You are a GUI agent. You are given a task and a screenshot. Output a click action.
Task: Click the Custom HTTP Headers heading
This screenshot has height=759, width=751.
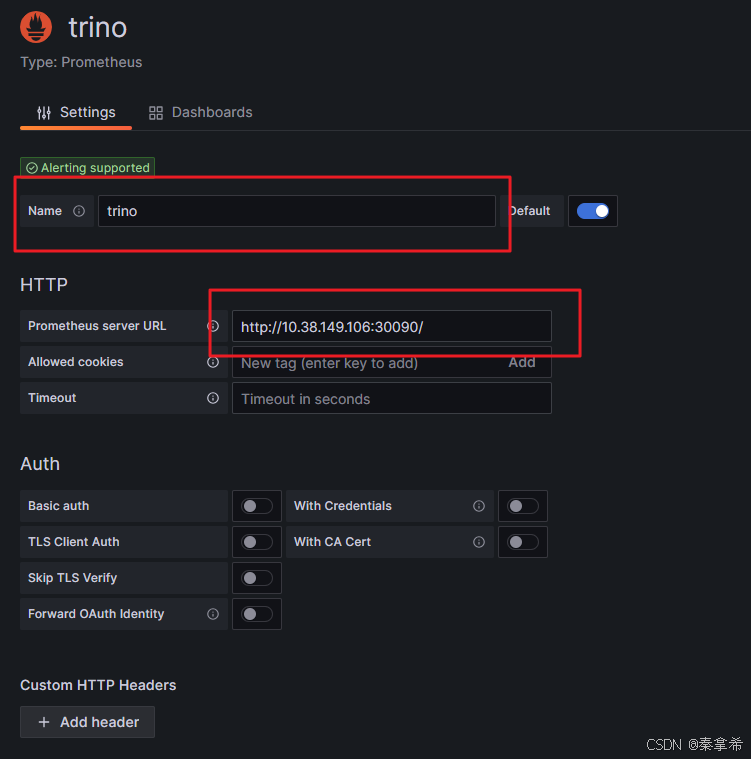(98, 685)
